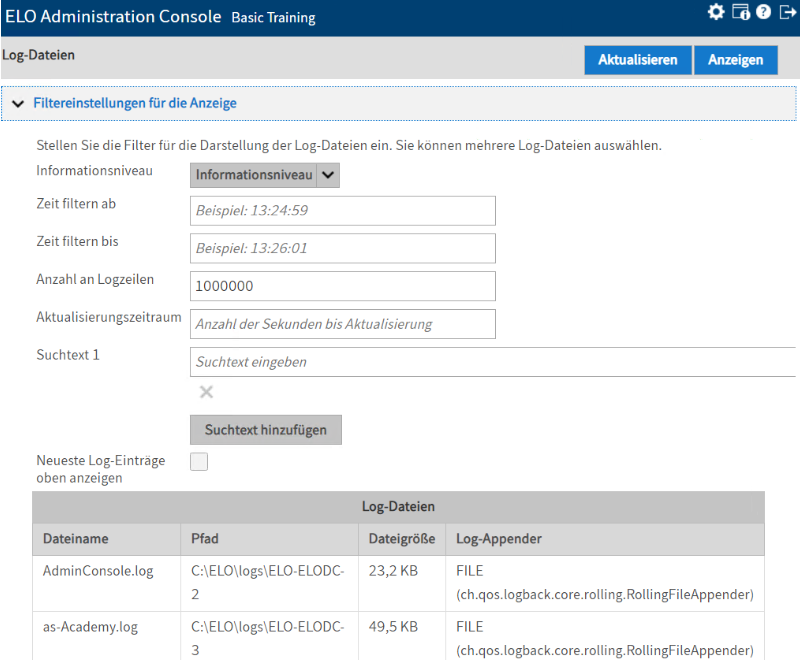
Task: Select the Anzahl an Logzeilen field
Action: pyautogui.click(x=343, y=286)
